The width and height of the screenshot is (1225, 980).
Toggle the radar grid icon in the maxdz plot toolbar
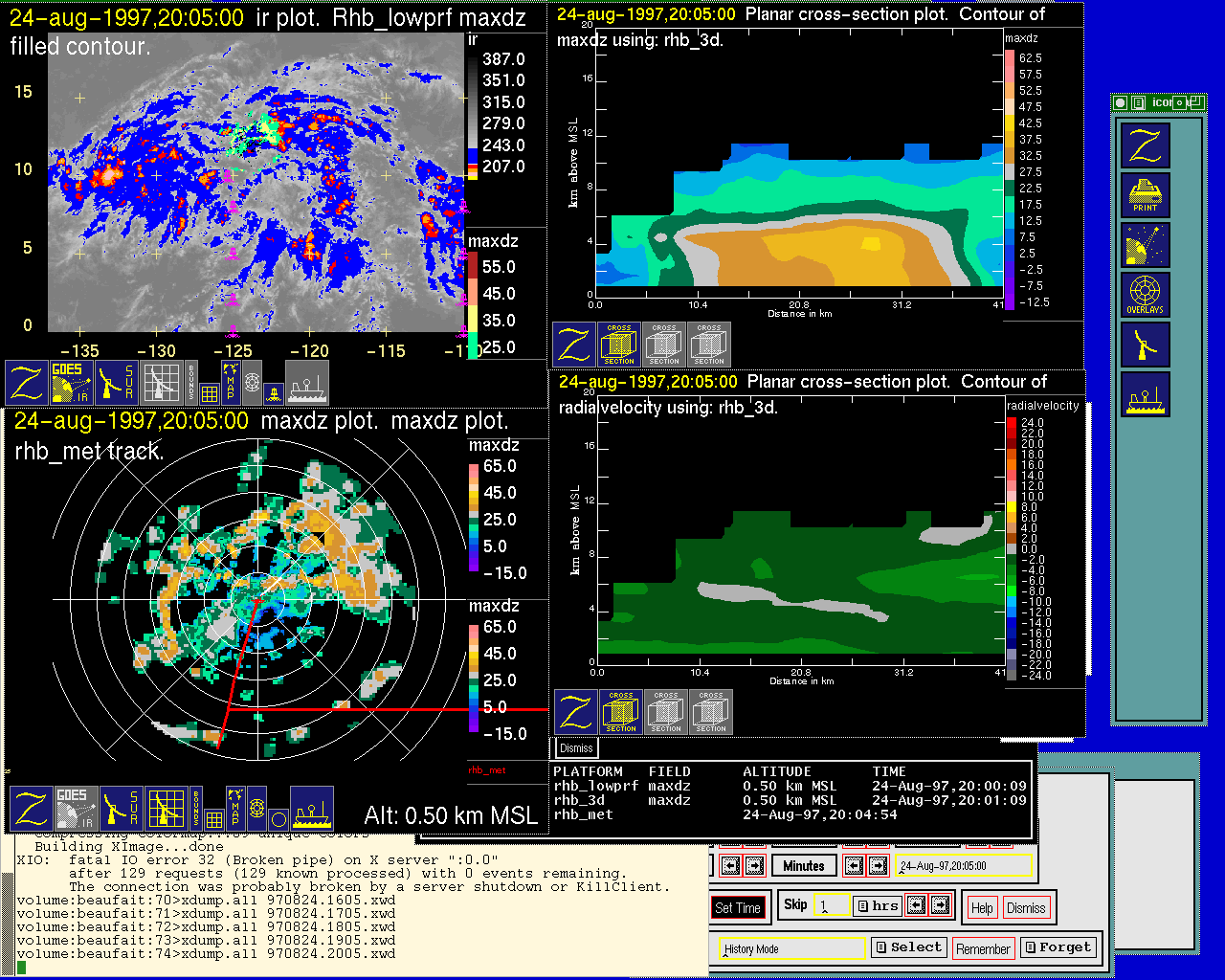click(166, 809)
